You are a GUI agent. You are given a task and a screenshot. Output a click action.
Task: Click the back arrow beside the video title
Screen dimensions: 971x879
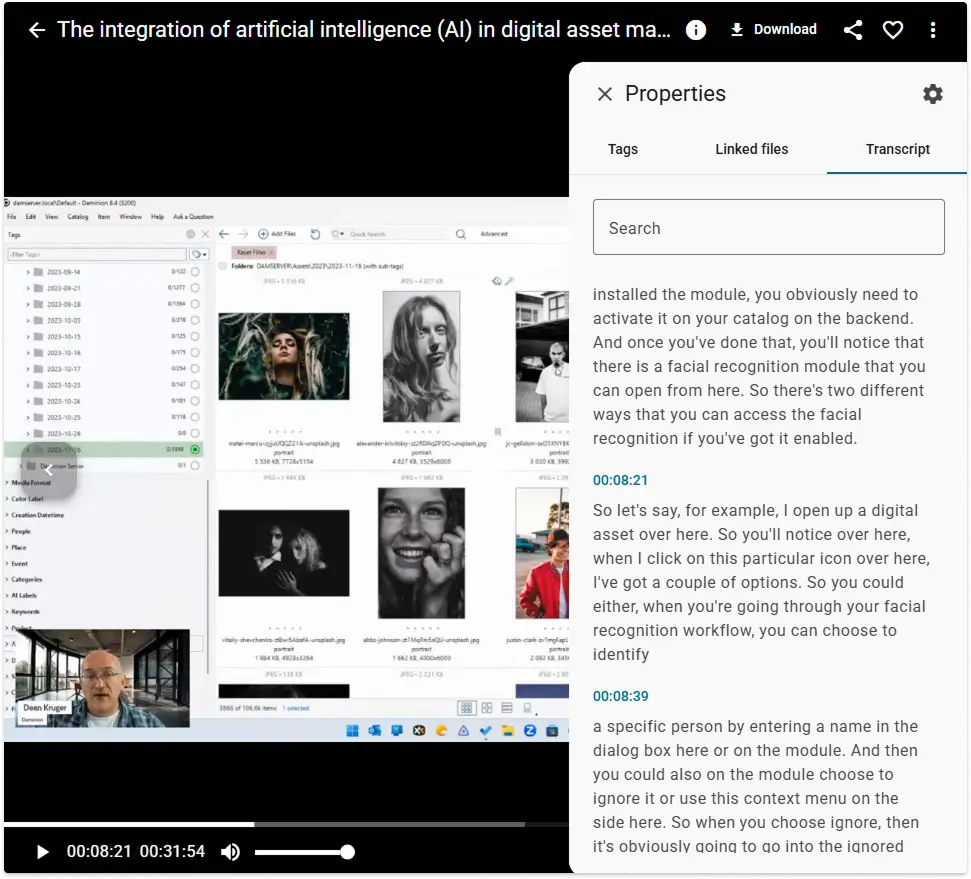[37, 30]
